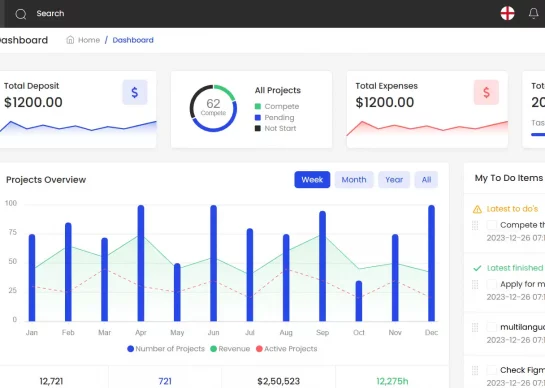Toggle the Not Start legend swatch

coord(258,128)
